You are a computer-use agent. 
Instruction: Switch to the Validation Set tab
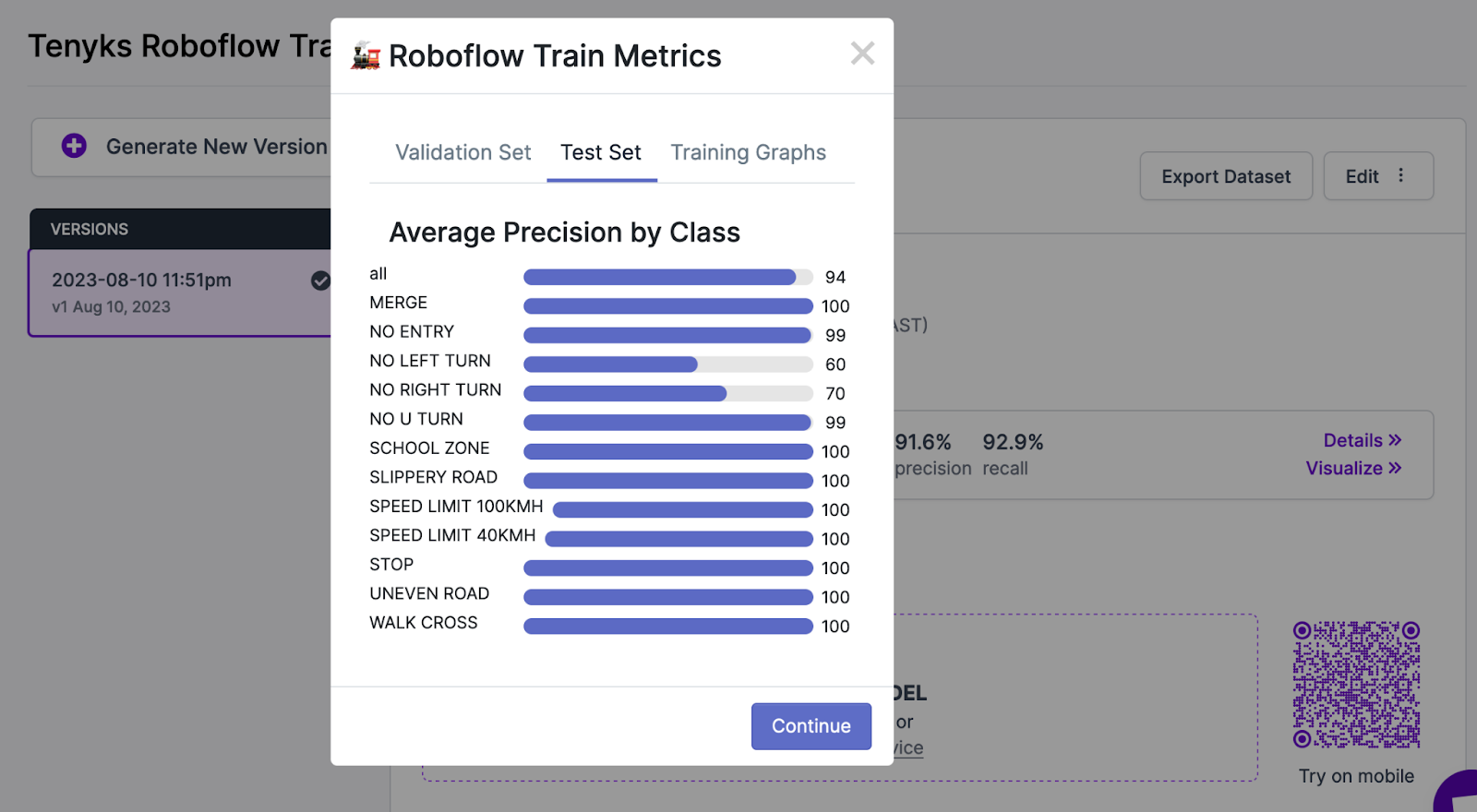[x=463, y=152]
